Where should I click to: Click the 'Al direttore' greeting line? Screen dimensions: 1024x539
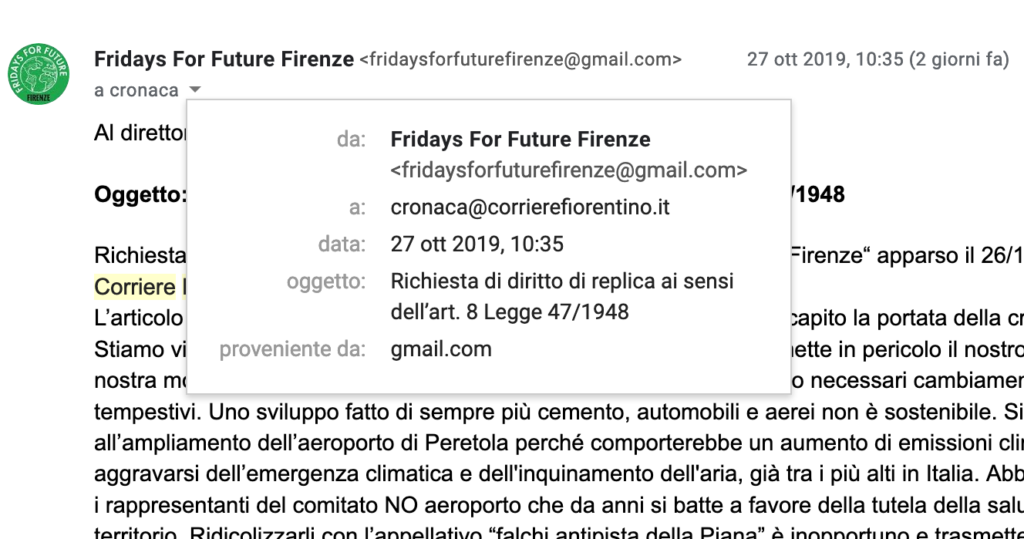(140, 133)
